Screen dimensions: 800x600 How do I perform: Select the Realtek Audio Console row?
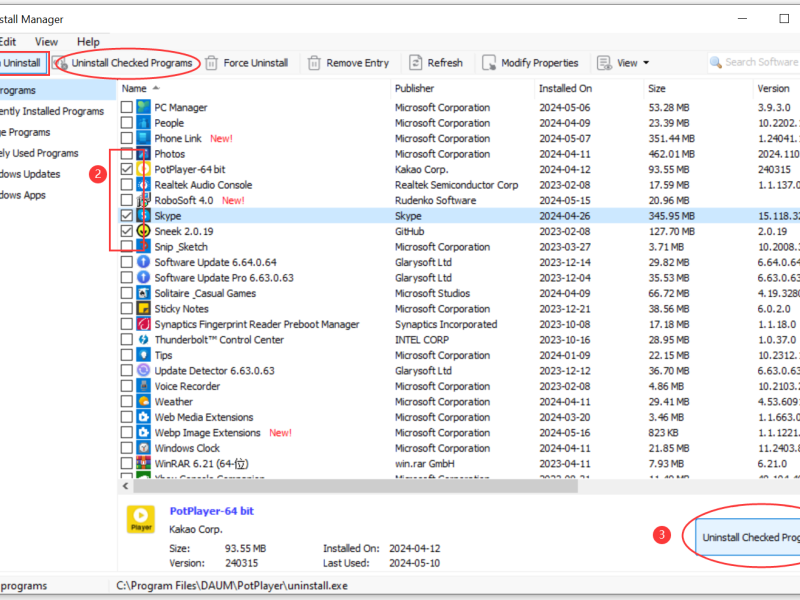tap(459, 185)
